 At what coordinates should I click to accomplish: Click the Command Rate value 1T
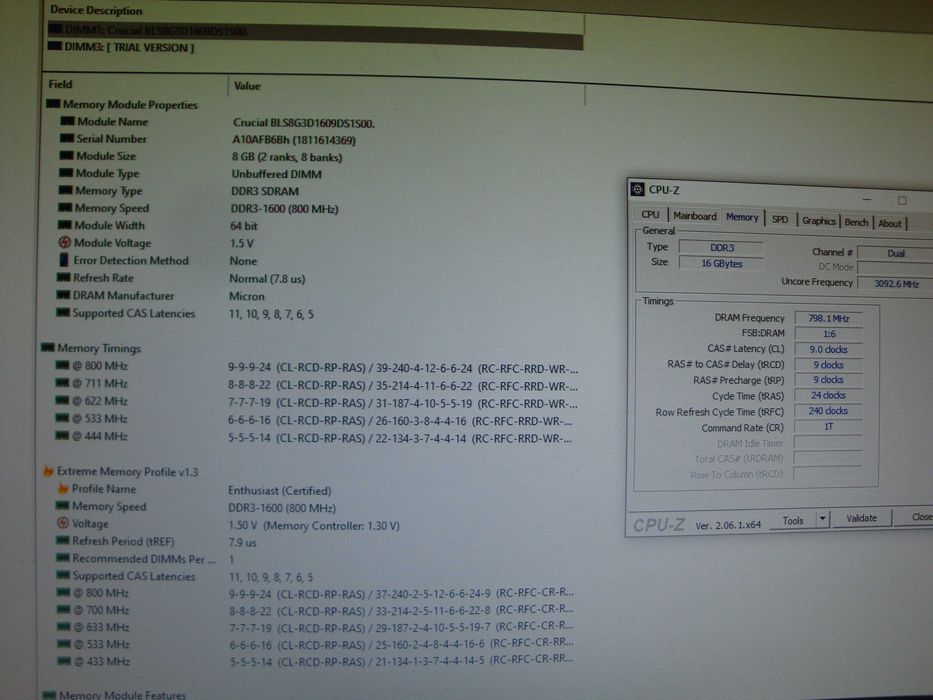(x=828, y=426)
